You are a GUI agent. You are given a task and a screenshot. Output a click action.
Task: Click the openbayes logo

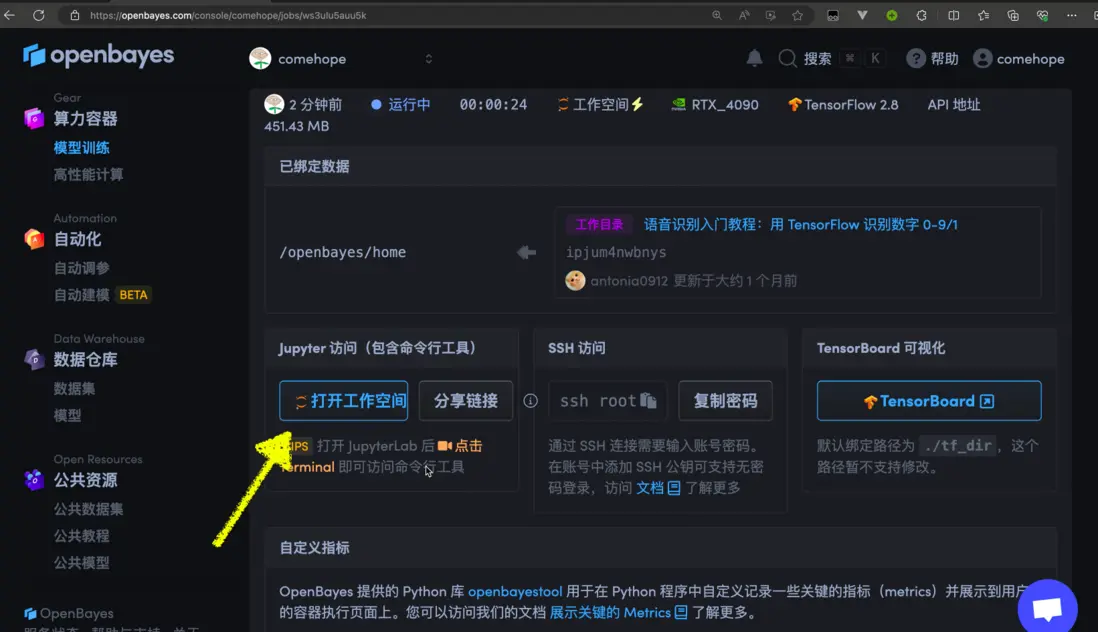tap(98, 55)
